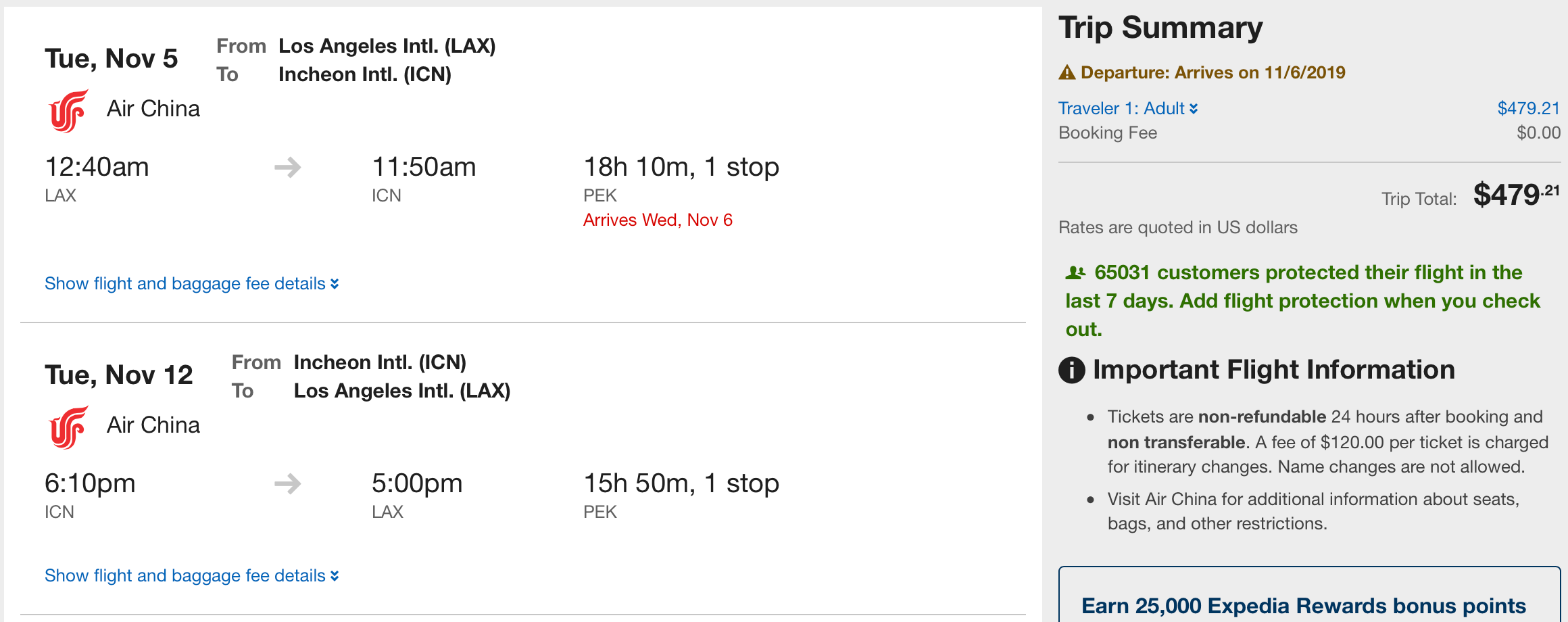Click the Arrives Wed, Nov 6 notice

pyautogui.click(x=658, y=220)
